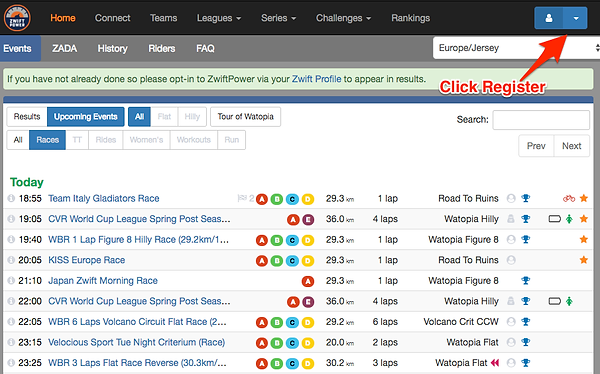Select the Workouts event filter
Screen dimensions: 600x374
[x=194, y=140]
